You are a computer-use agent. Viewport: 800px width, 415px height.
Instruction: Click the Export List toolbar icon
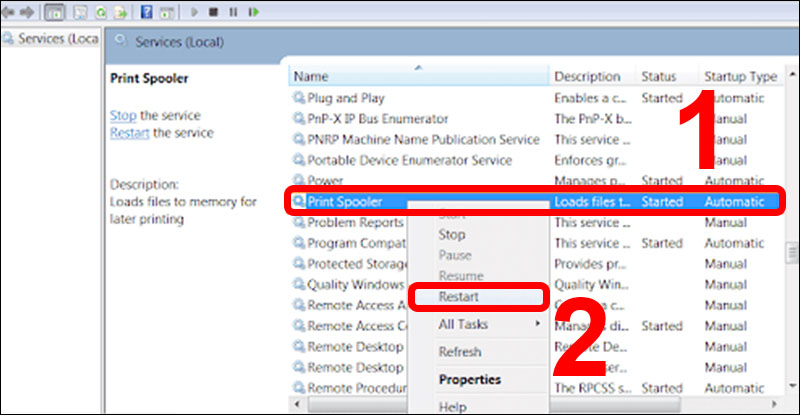point(121,12)
